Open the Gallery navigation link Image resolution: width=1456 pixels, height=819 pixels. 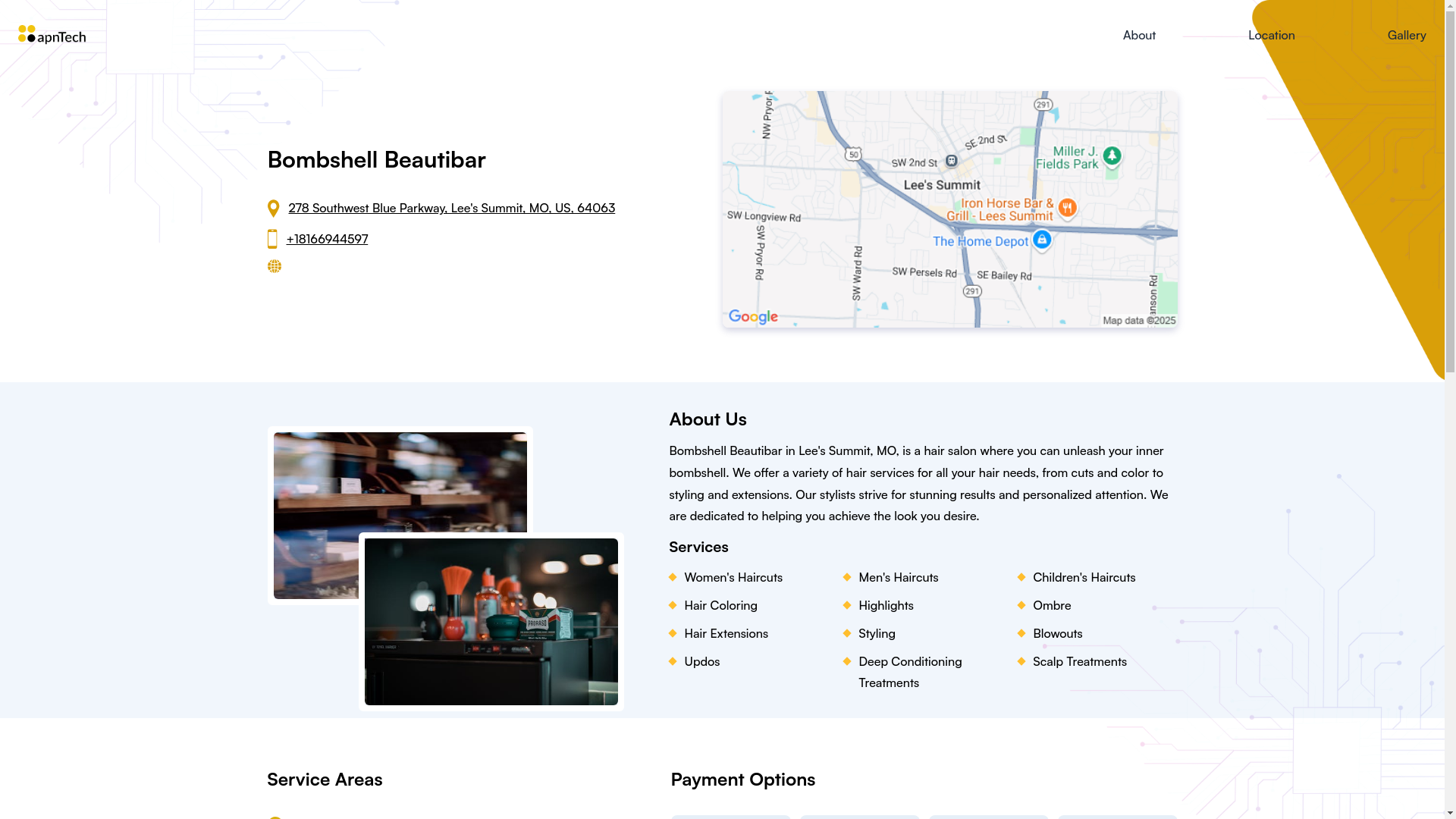(x=1407, y=35)
